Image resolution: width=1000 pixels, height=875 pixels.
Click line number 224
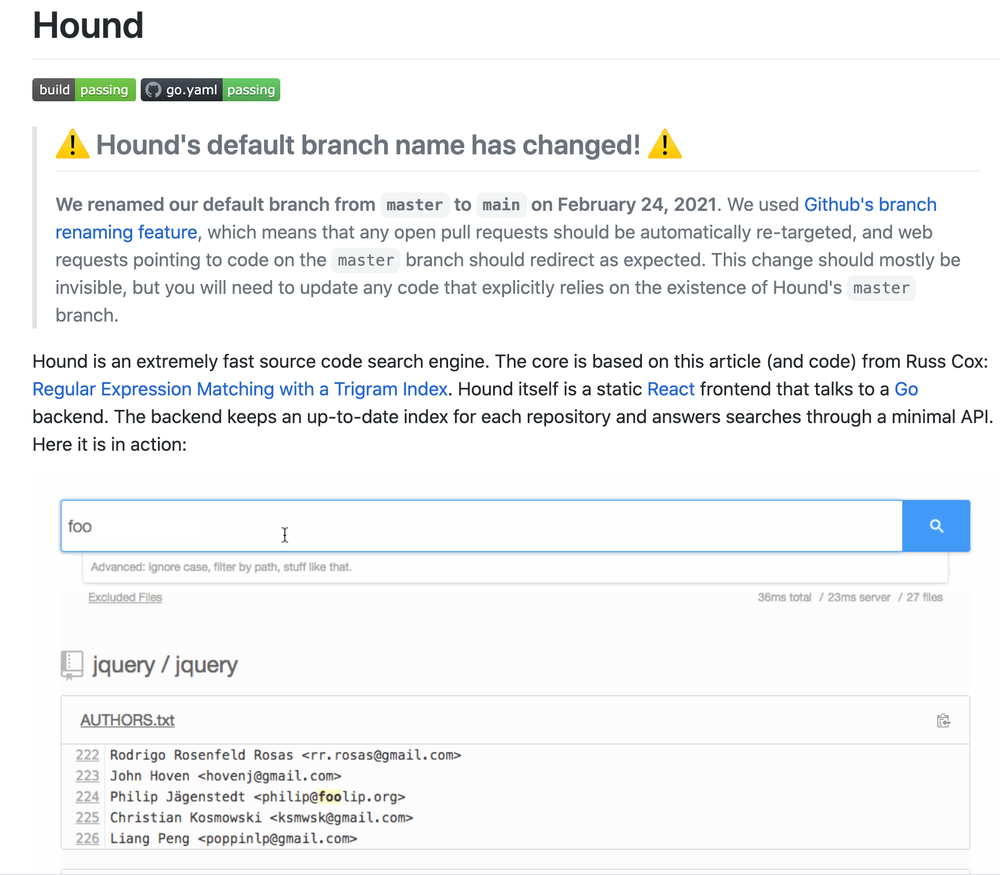[87, 797]
